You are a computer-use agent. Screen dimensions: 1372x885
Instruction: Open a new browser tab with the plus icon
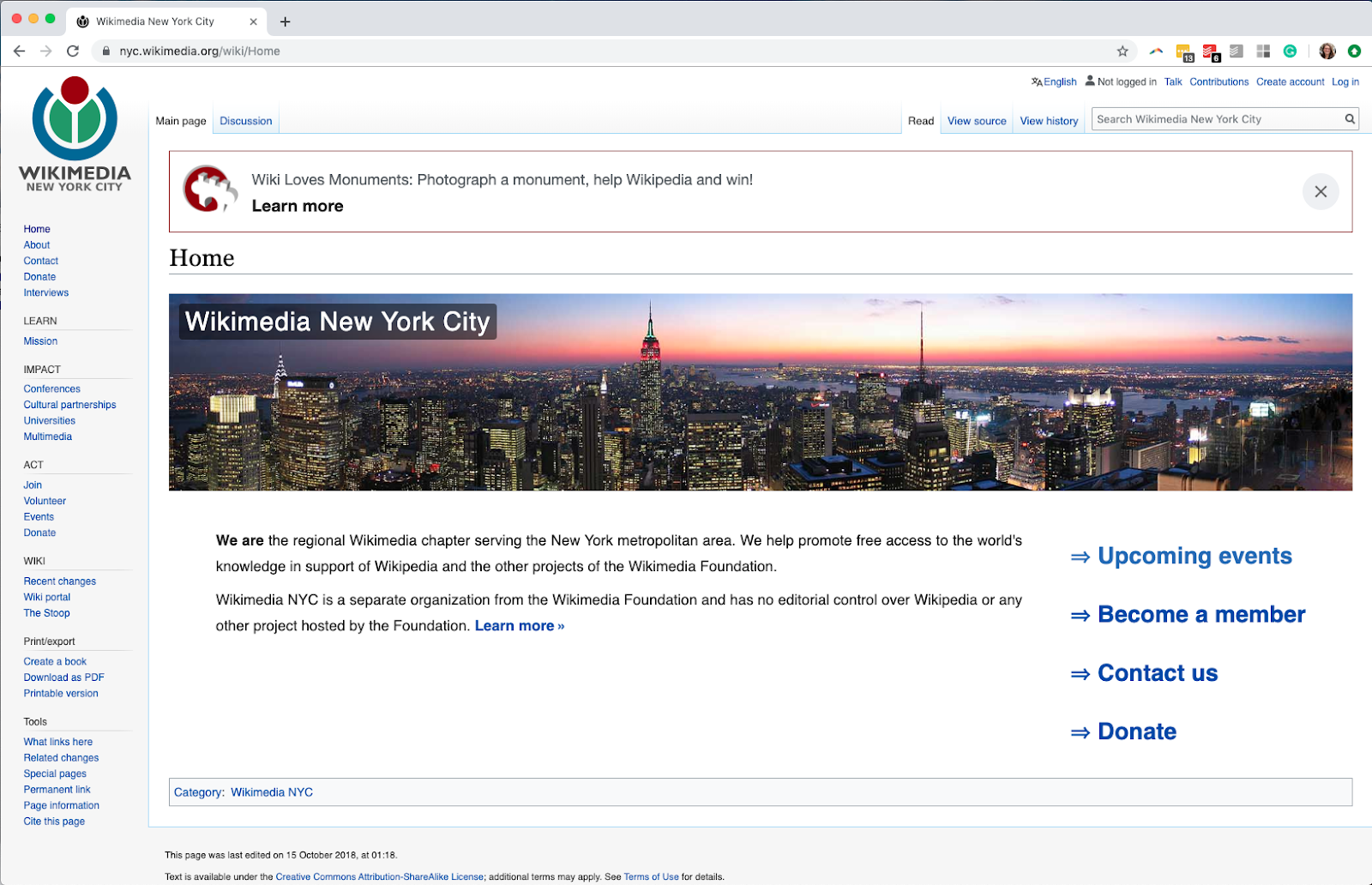(x=286, y=21)
